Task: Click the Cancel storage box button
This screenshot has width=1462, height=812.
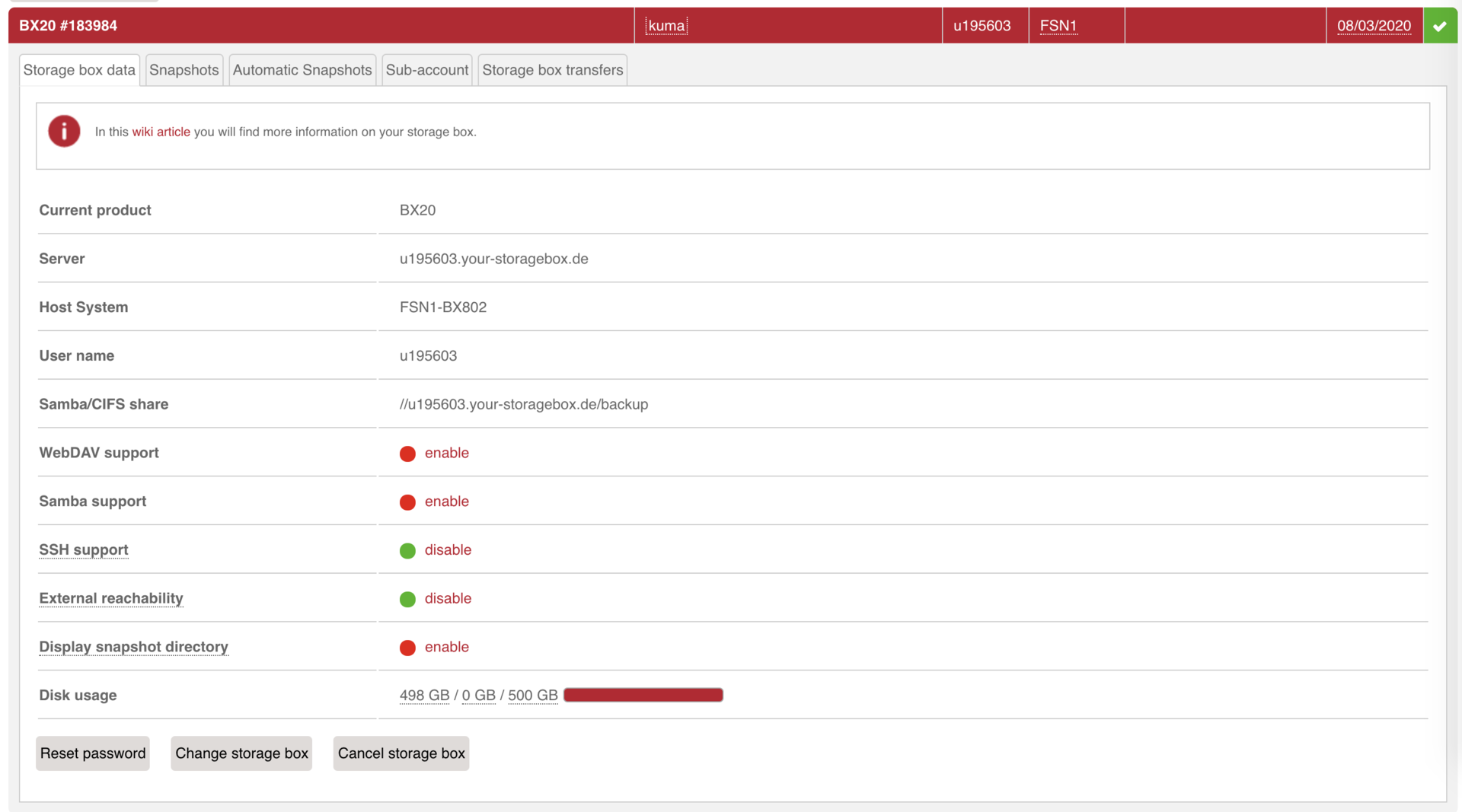Action: pos(401,753)
